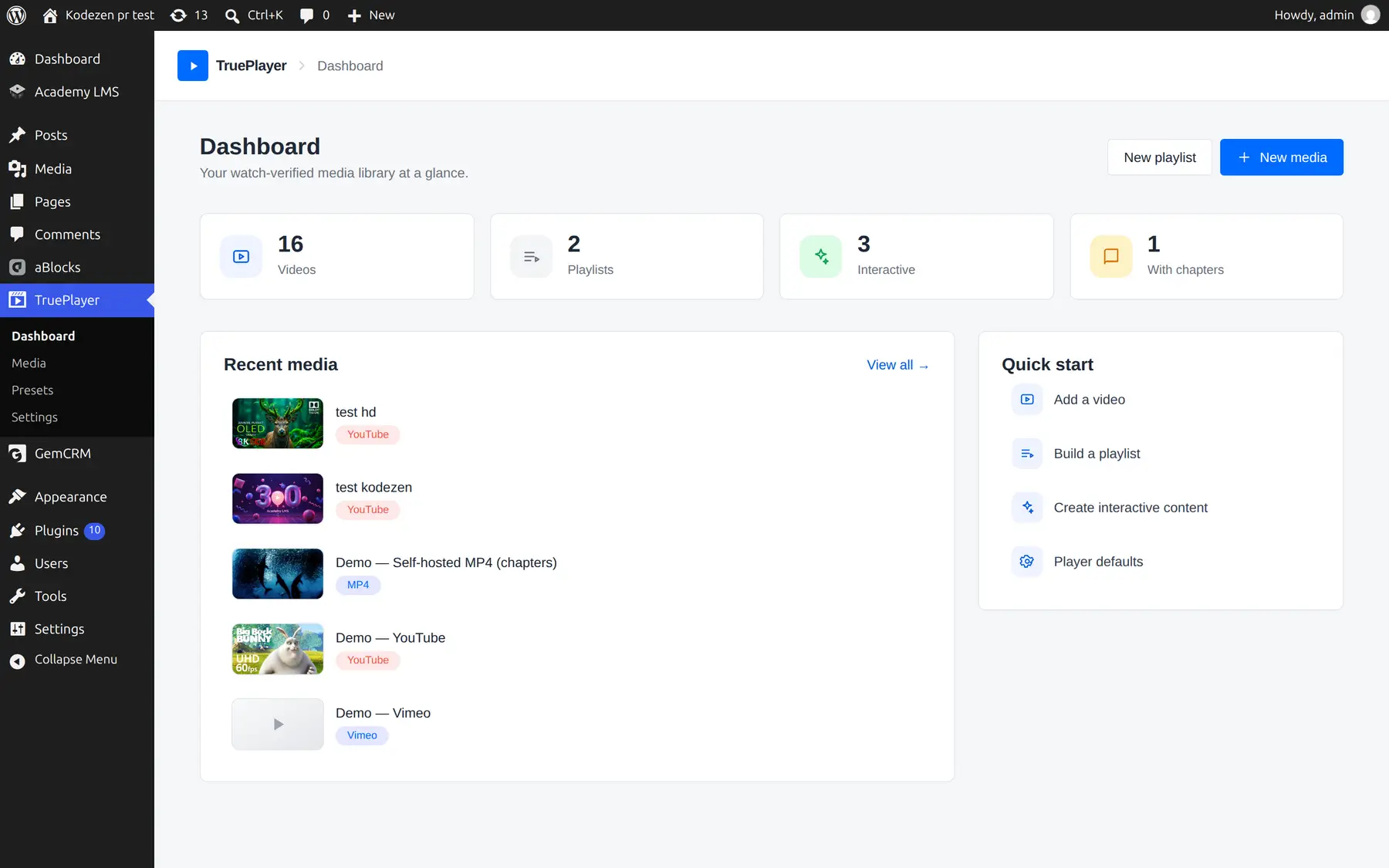Click the Collapse Menu arrow icon

click(17, 660)
